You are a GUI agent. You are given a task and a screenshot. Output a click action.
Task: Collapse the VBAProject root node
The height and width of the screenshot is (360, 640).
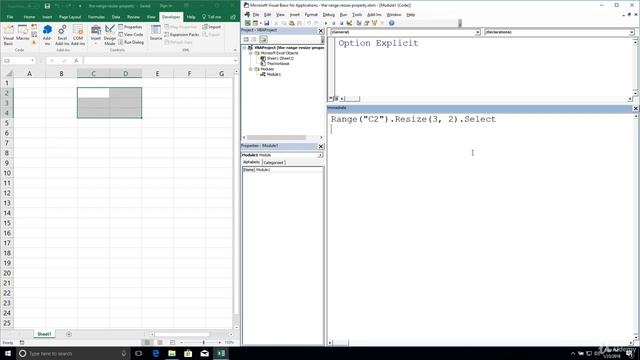coord(245,48)
